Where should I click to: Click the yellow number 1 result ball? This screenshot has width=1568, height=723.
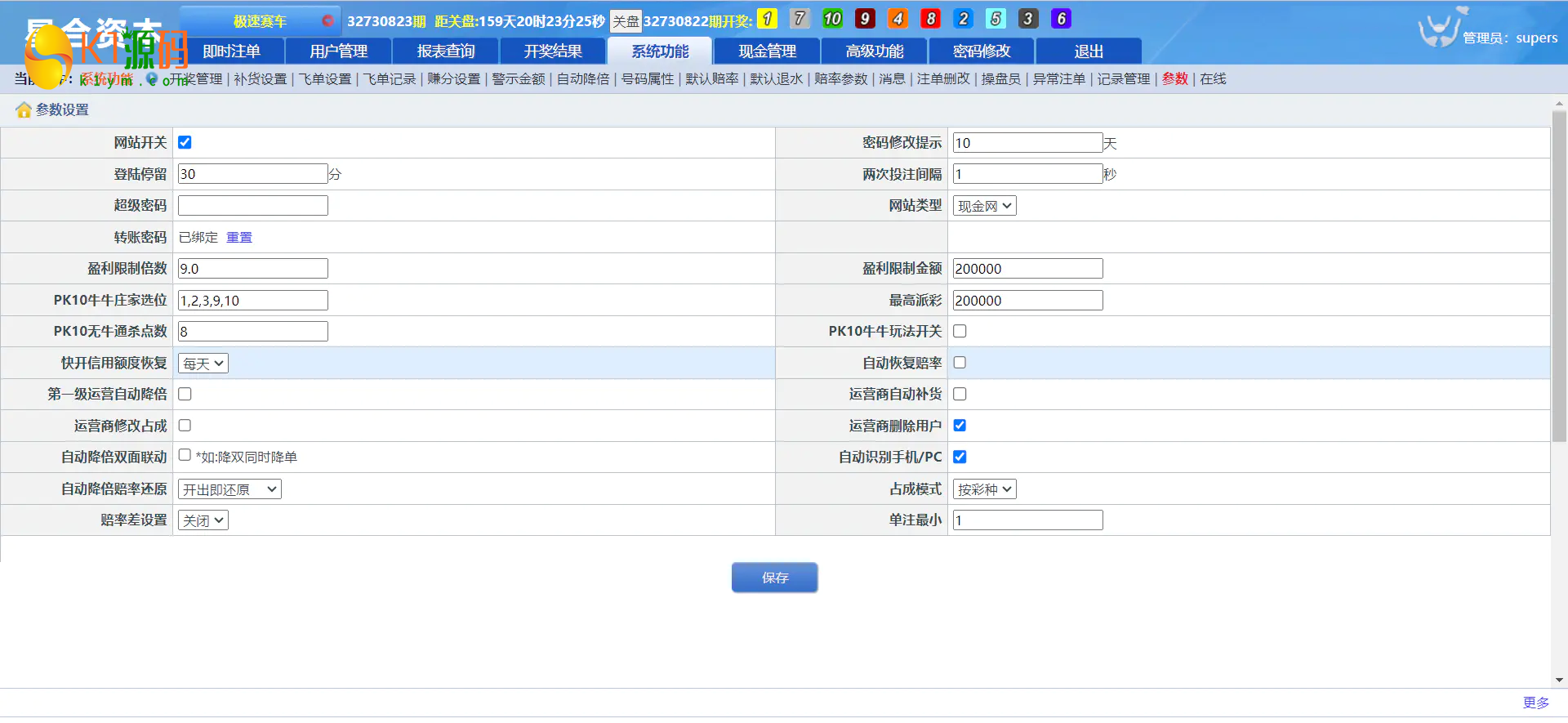click(767, 19)
